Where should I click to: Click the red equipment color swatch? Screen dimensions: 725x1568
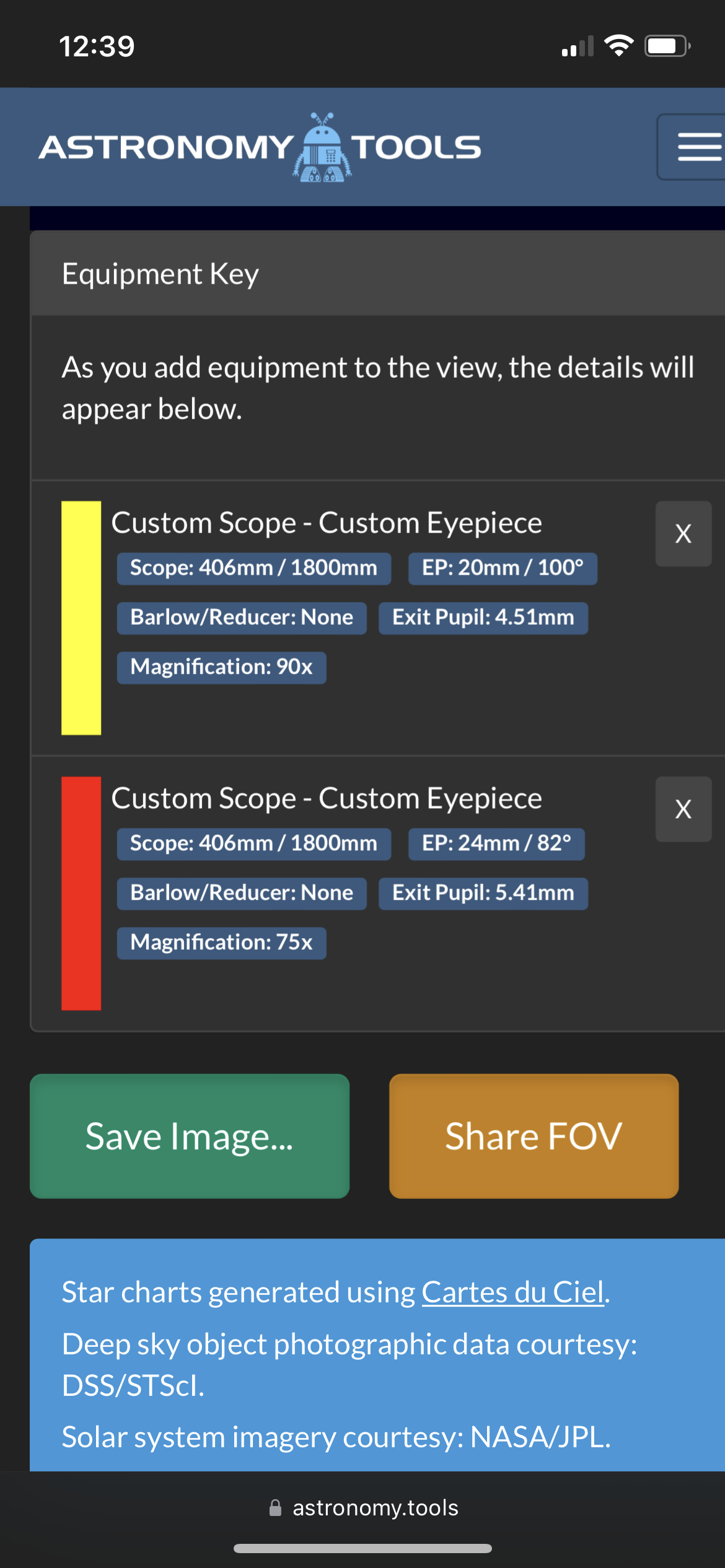(81, 893)
